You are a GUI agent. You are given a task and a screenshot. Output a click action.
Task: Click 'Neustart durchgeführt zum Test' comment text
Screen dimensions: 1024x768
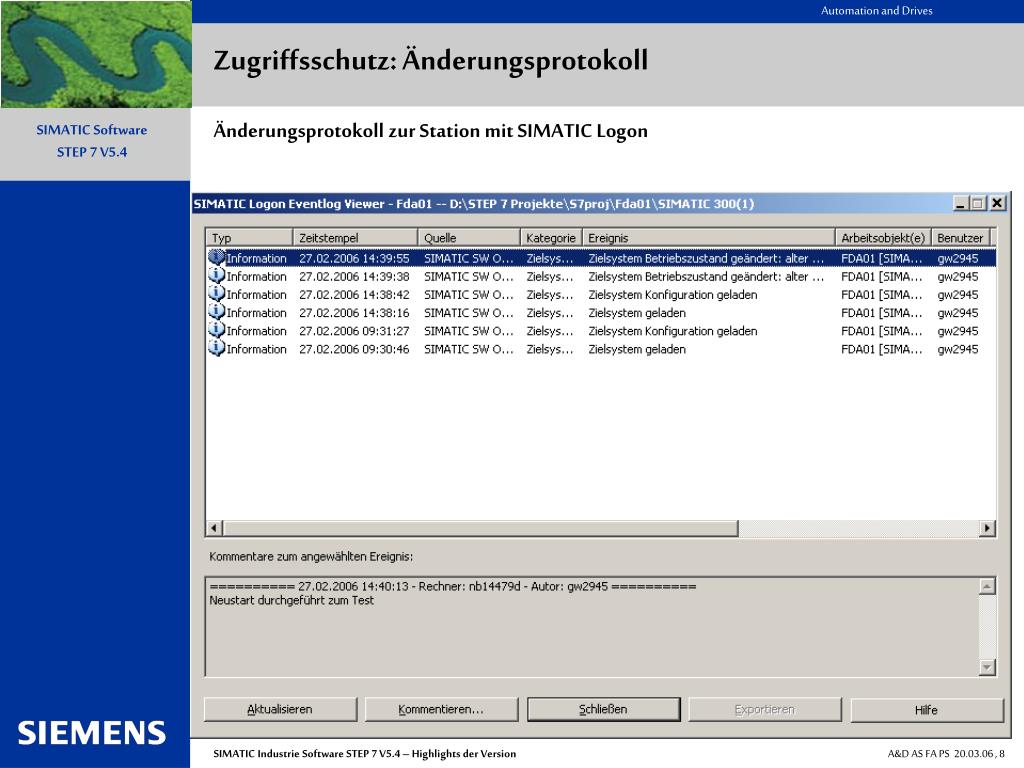point(291,600)
